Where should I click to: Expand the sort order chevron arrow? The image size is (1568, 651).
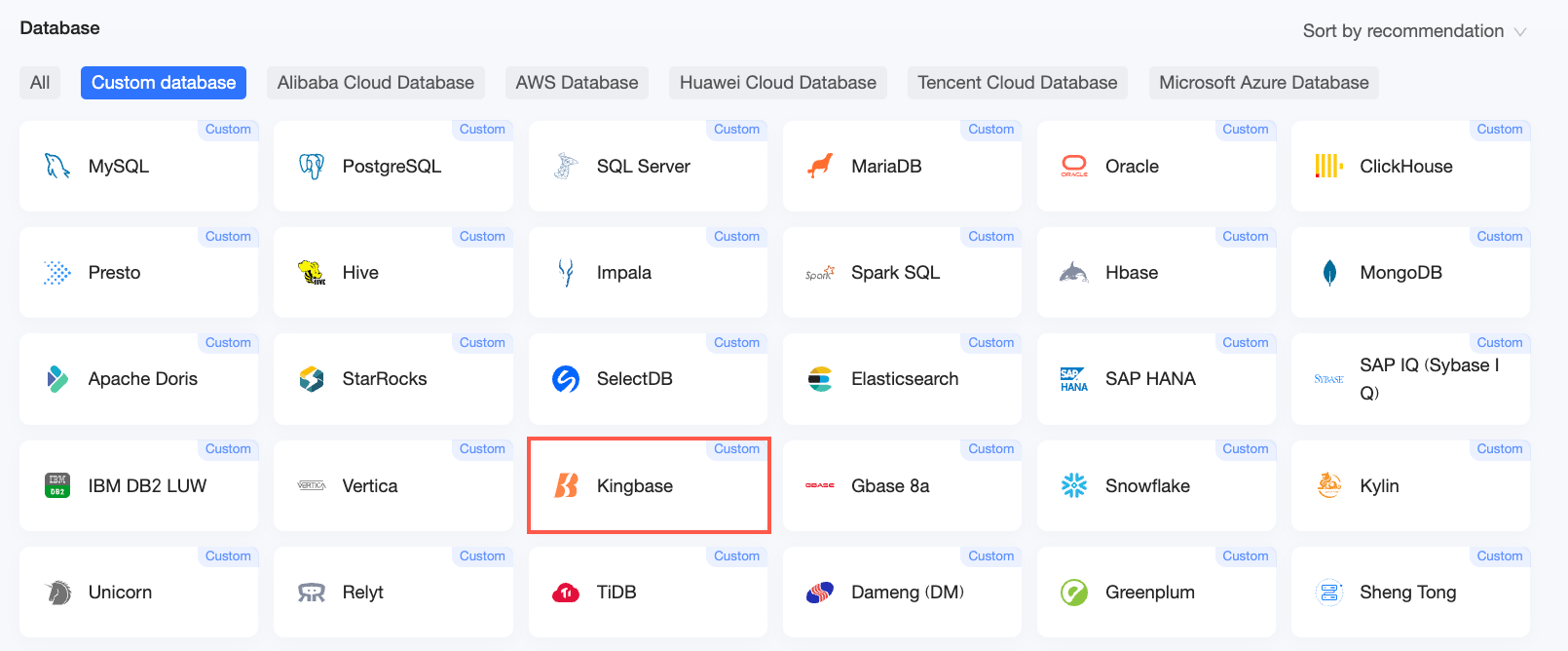(x=1519, y=32)
